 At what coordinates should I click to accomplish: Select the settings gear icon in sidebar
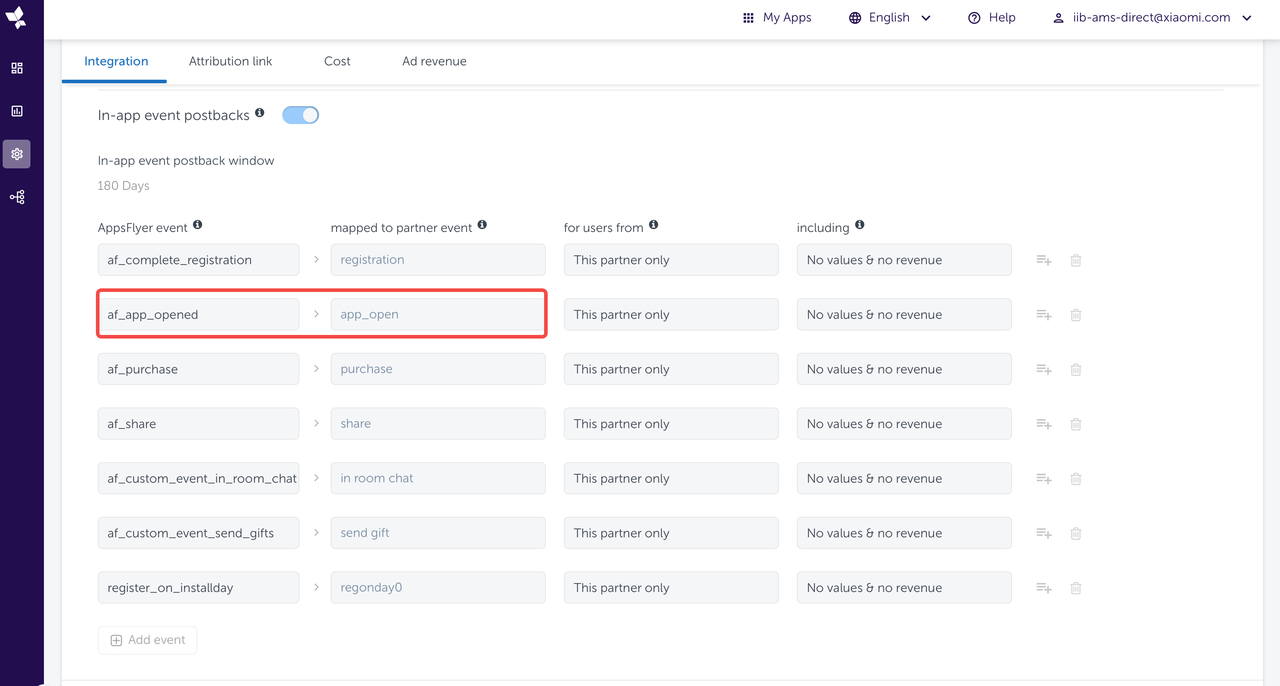tap(17, 154)
